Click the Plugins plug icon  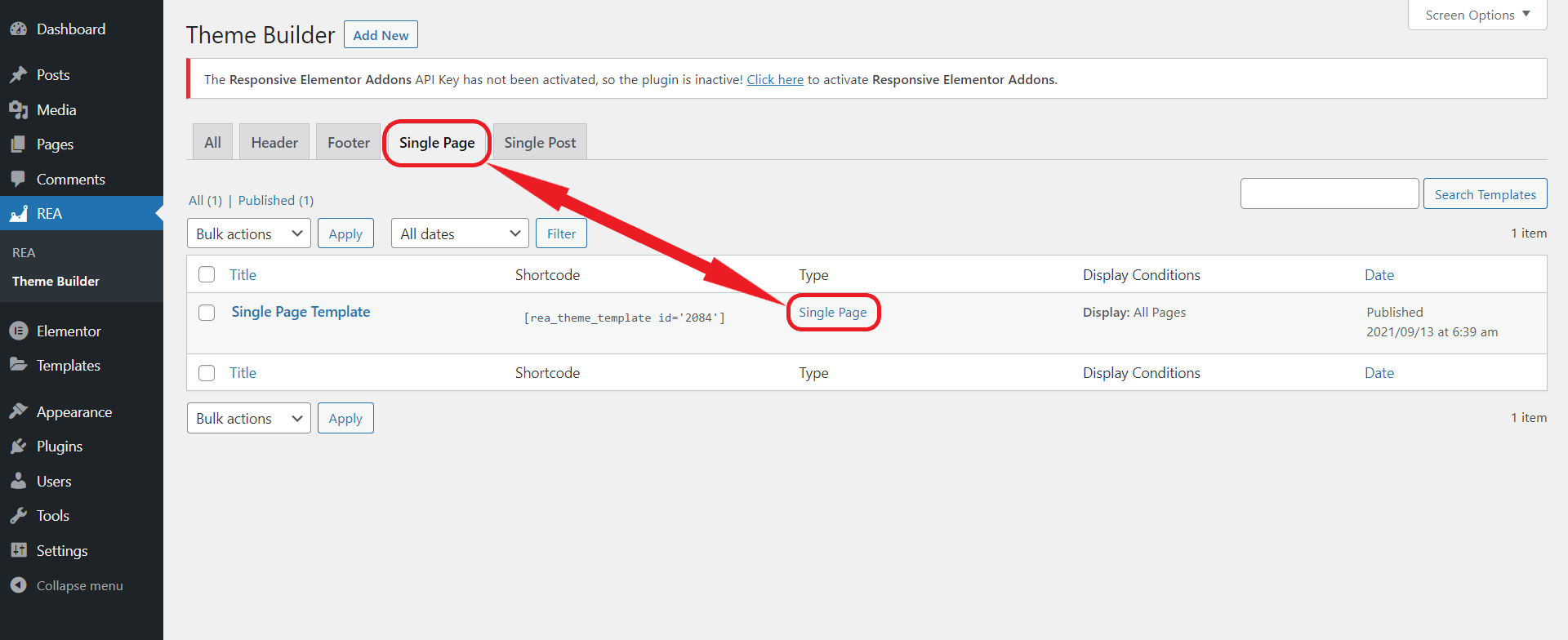pos(19,447)
